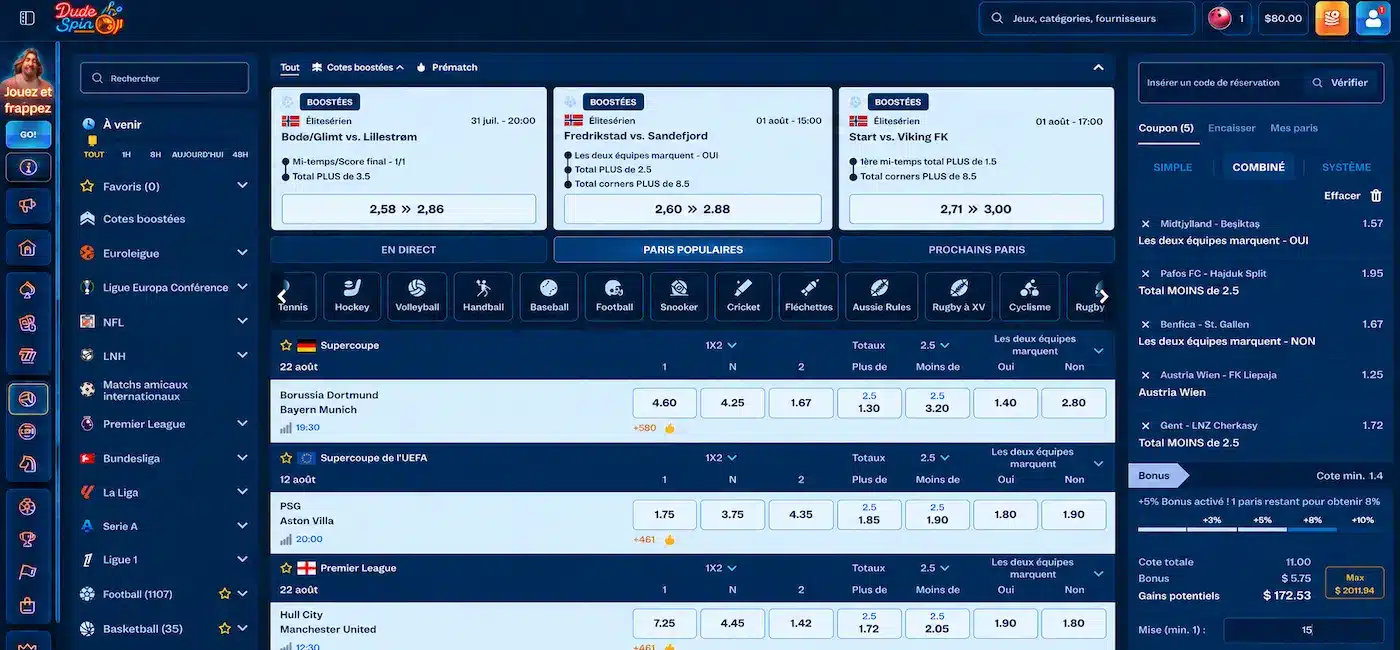Click the GO! button

pyautogui.click(x=28, y=134)
